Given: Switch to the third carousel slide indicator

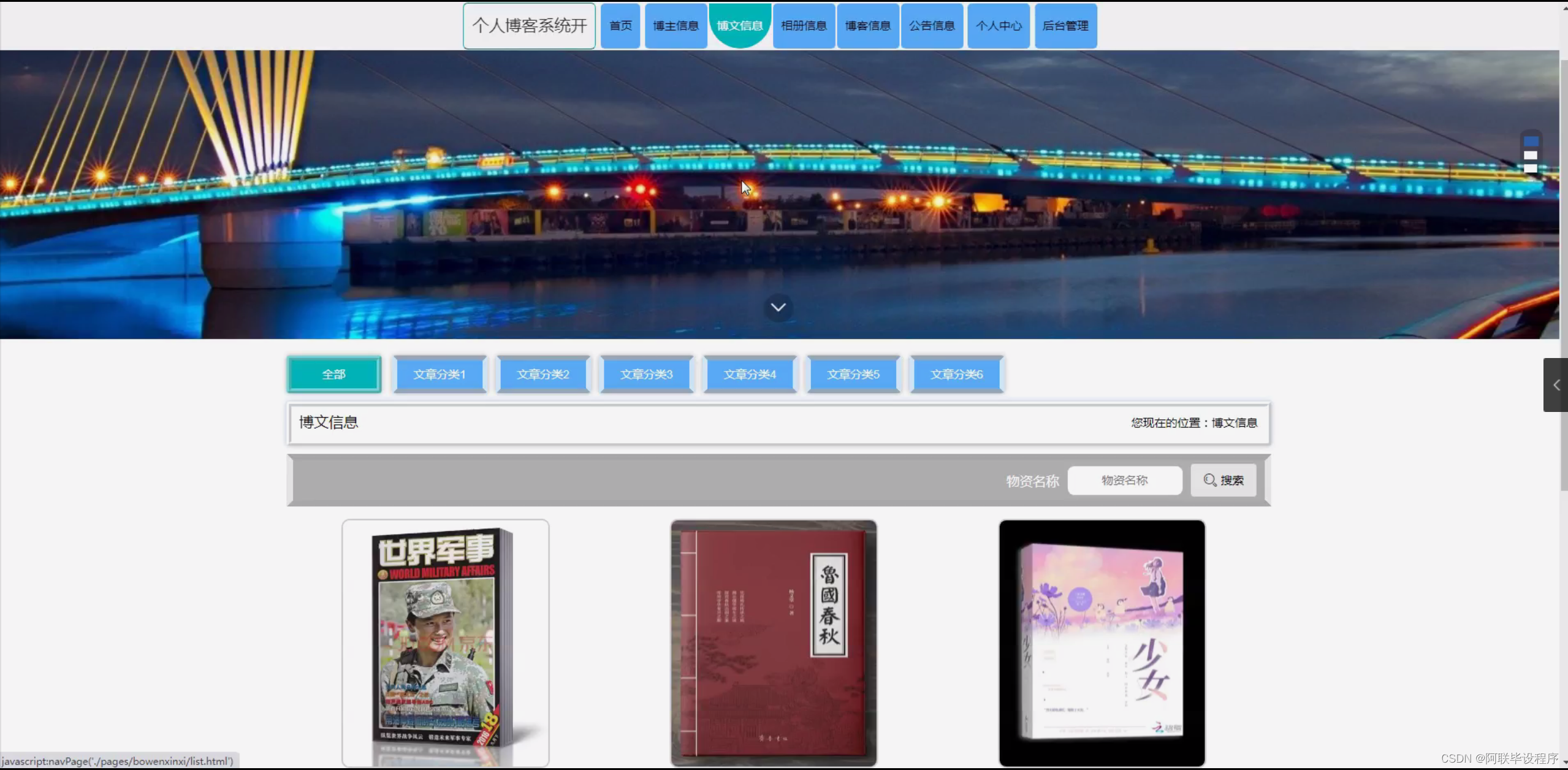Looking at the screenshot, I should click(x=1531, y=168).
